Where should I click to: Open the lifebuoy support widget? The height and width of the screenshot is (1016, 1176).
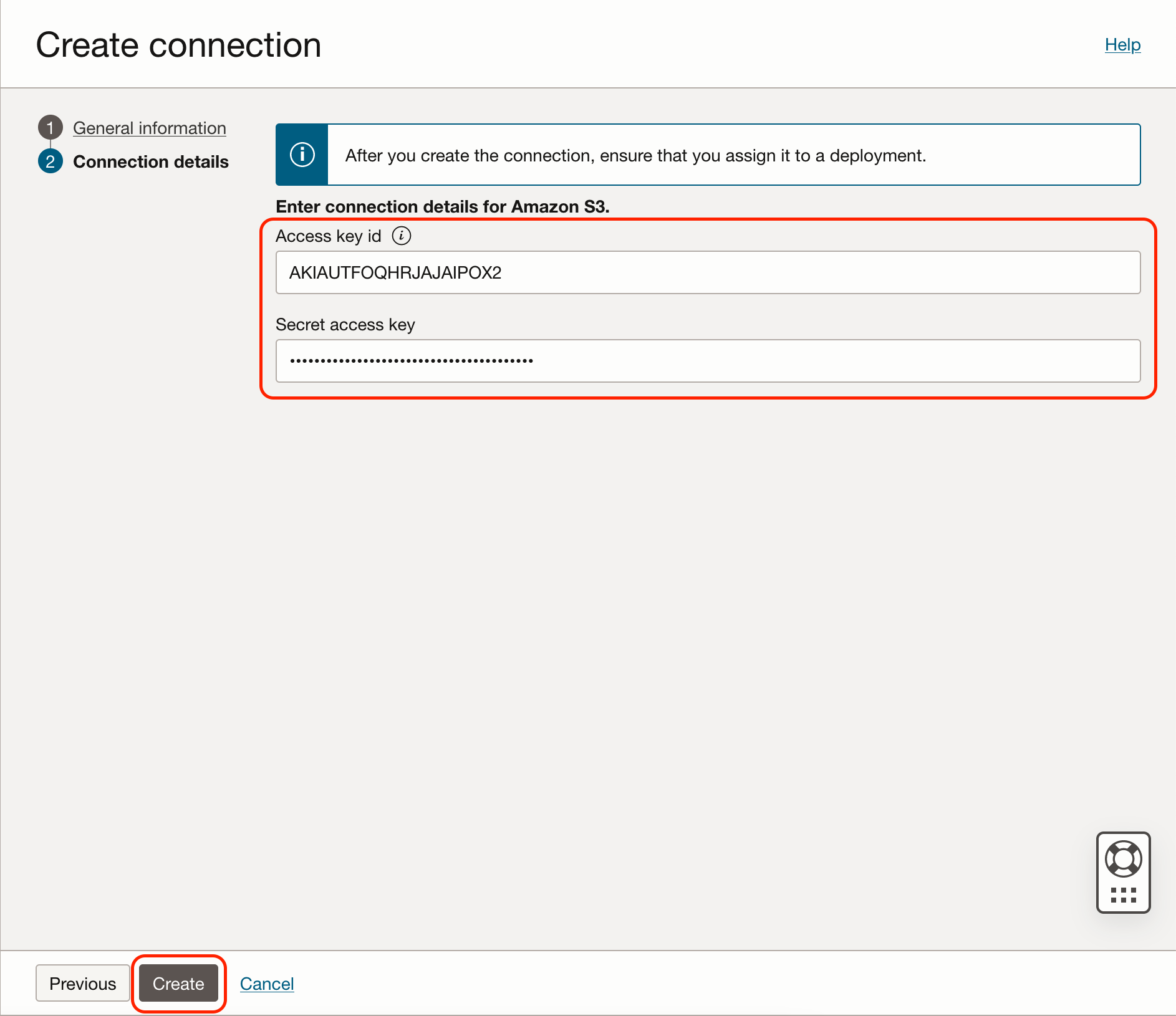click(x=1123, y=859)
